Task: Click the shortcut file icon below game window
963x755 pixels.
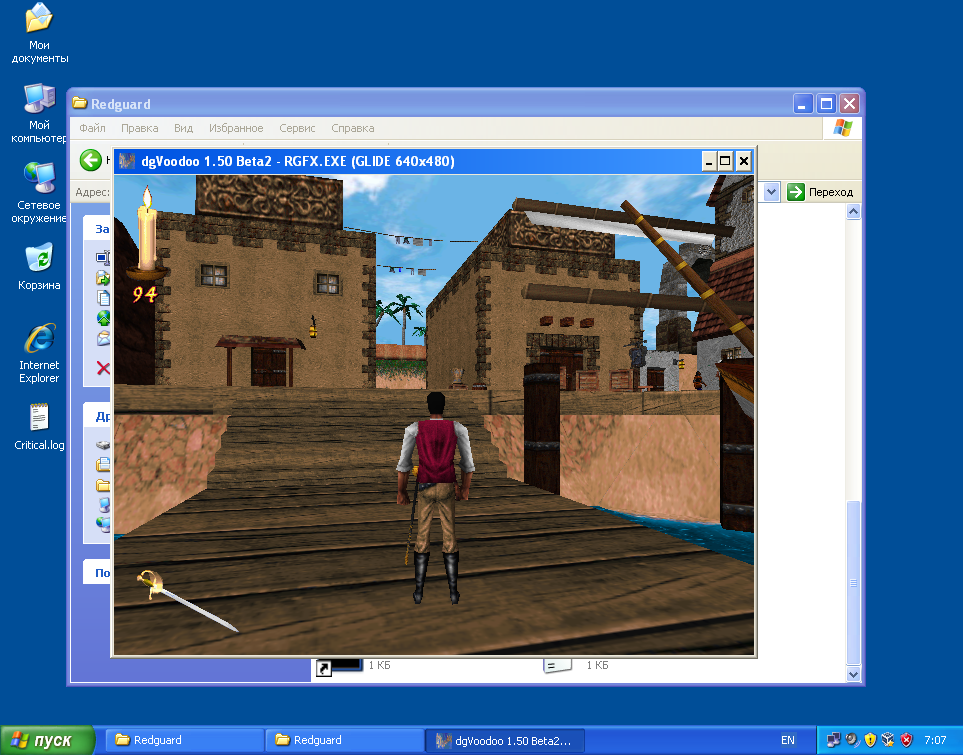Action: (x=338, y=667)
